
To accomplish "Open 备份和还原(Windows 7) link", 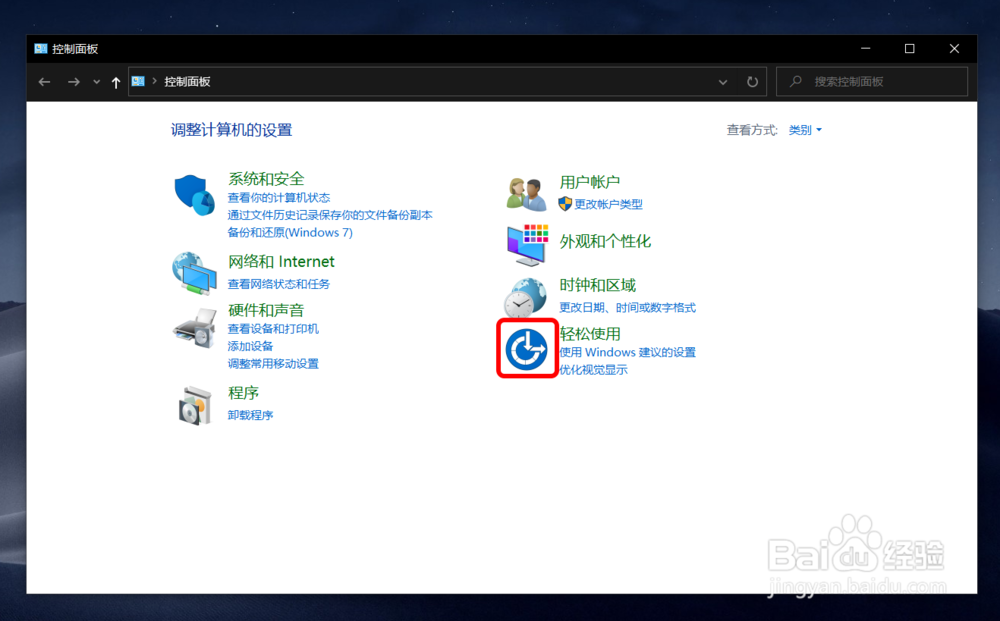I will [290, 232].
